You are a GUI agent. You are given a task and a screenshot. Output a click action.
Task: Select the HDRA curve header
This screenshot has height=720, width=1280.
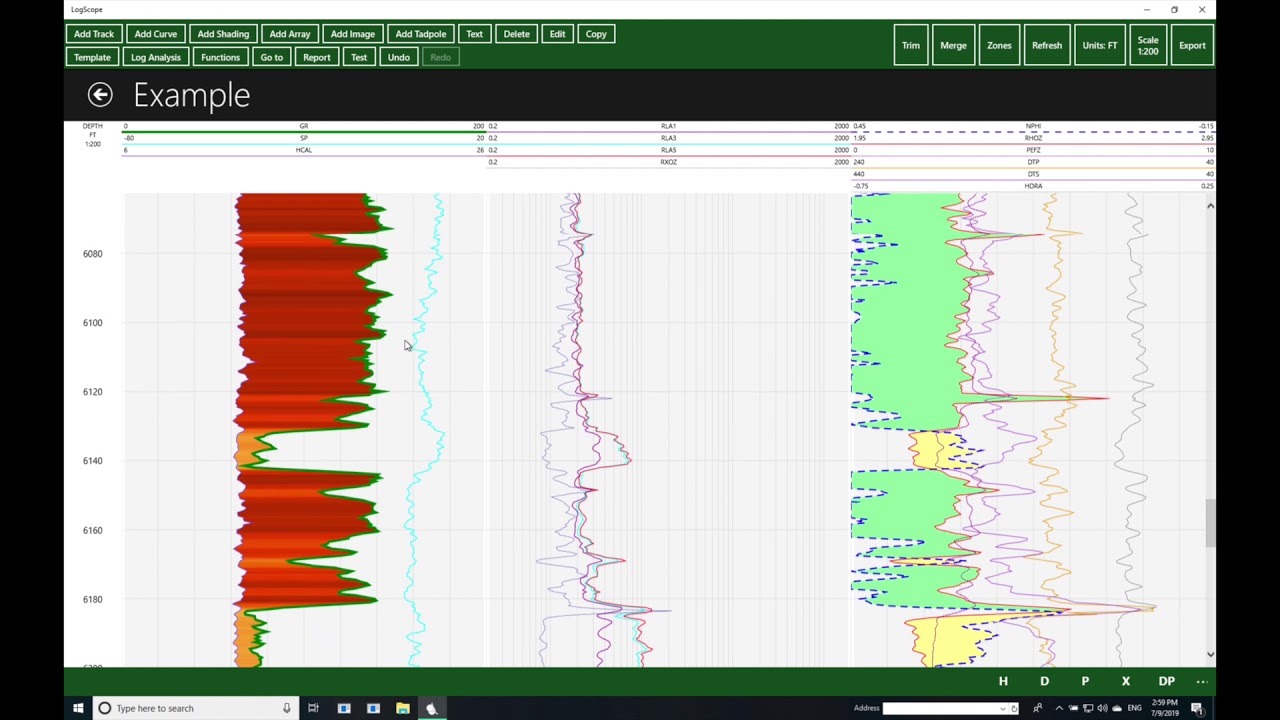click(x=1033, y=186)
